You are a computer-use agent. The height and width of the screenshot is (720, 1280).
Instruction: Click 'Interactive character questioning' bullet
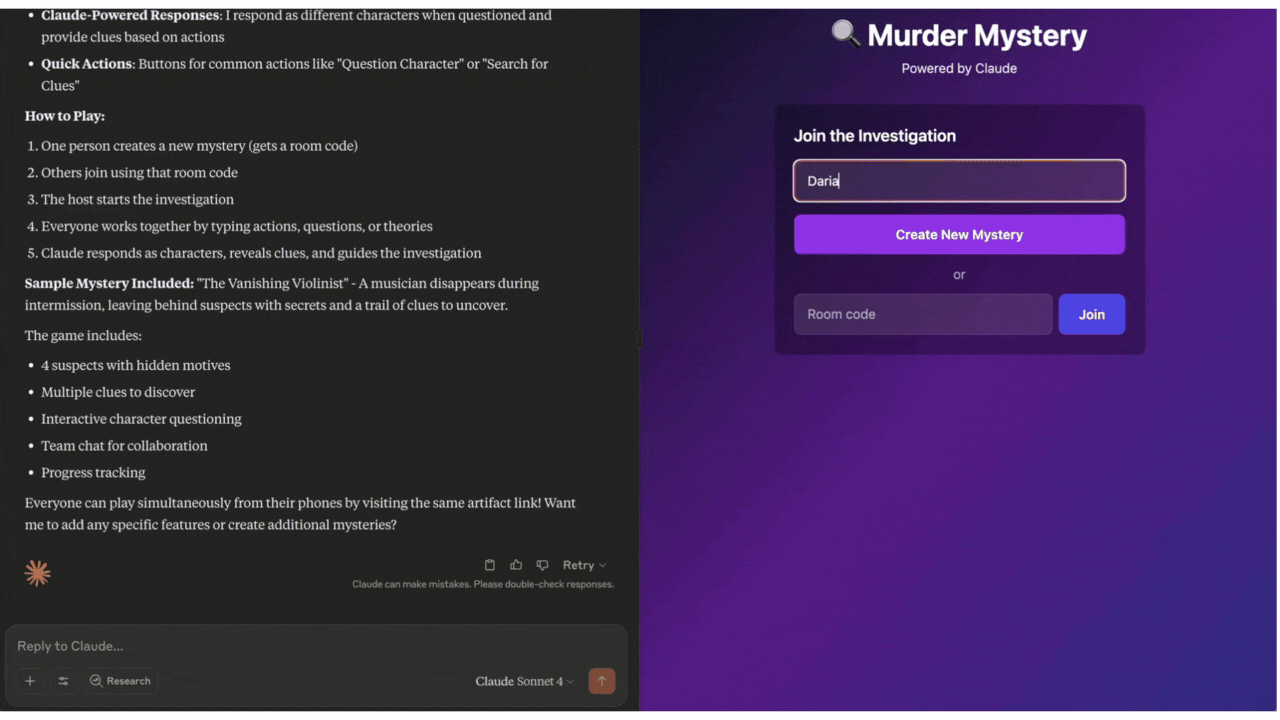141,419
